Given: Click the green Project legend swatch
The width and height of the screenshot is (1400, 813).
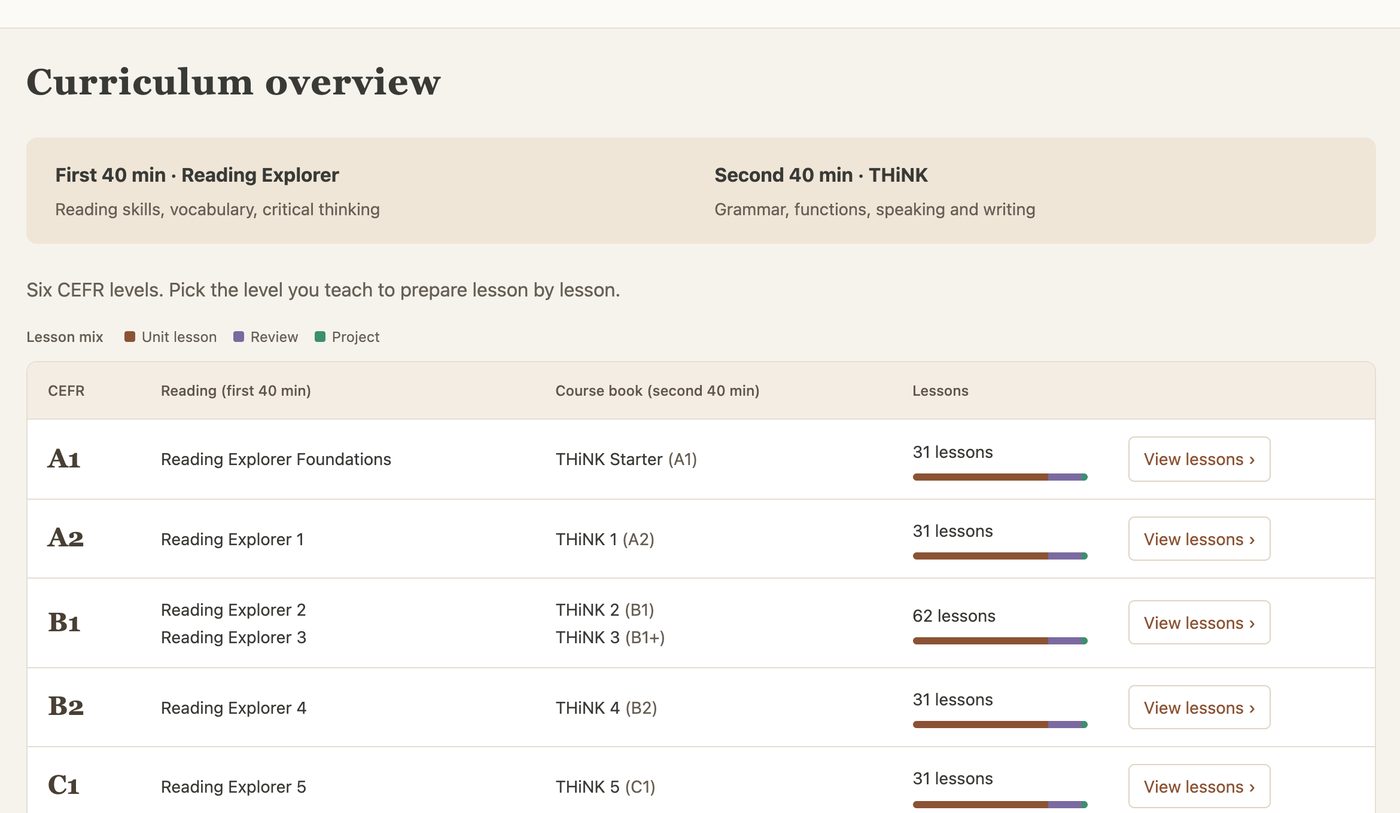Looking at the screenshot, I should pyautogui.click(x=320, y=337).
